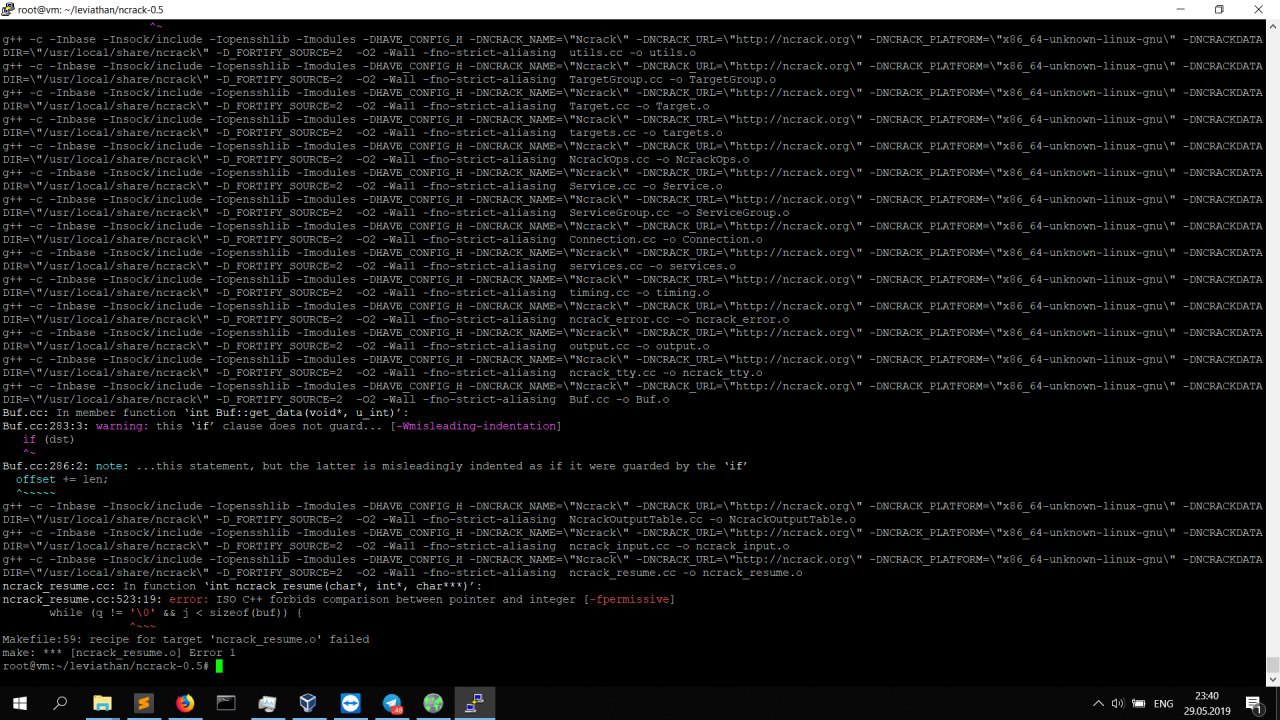Open PuTTY system menu icon in title bar
Screen dimensions: 1280x720
[9, 9]
